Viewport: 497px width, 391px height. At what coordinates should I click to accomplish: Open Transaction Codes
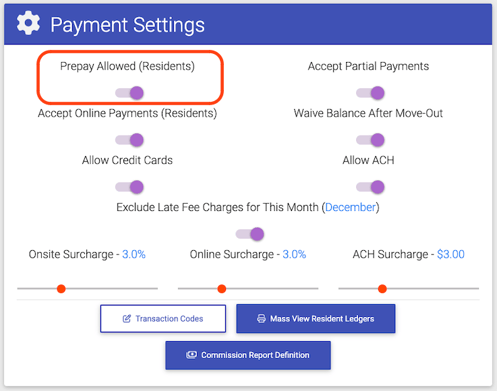(163, 319)
